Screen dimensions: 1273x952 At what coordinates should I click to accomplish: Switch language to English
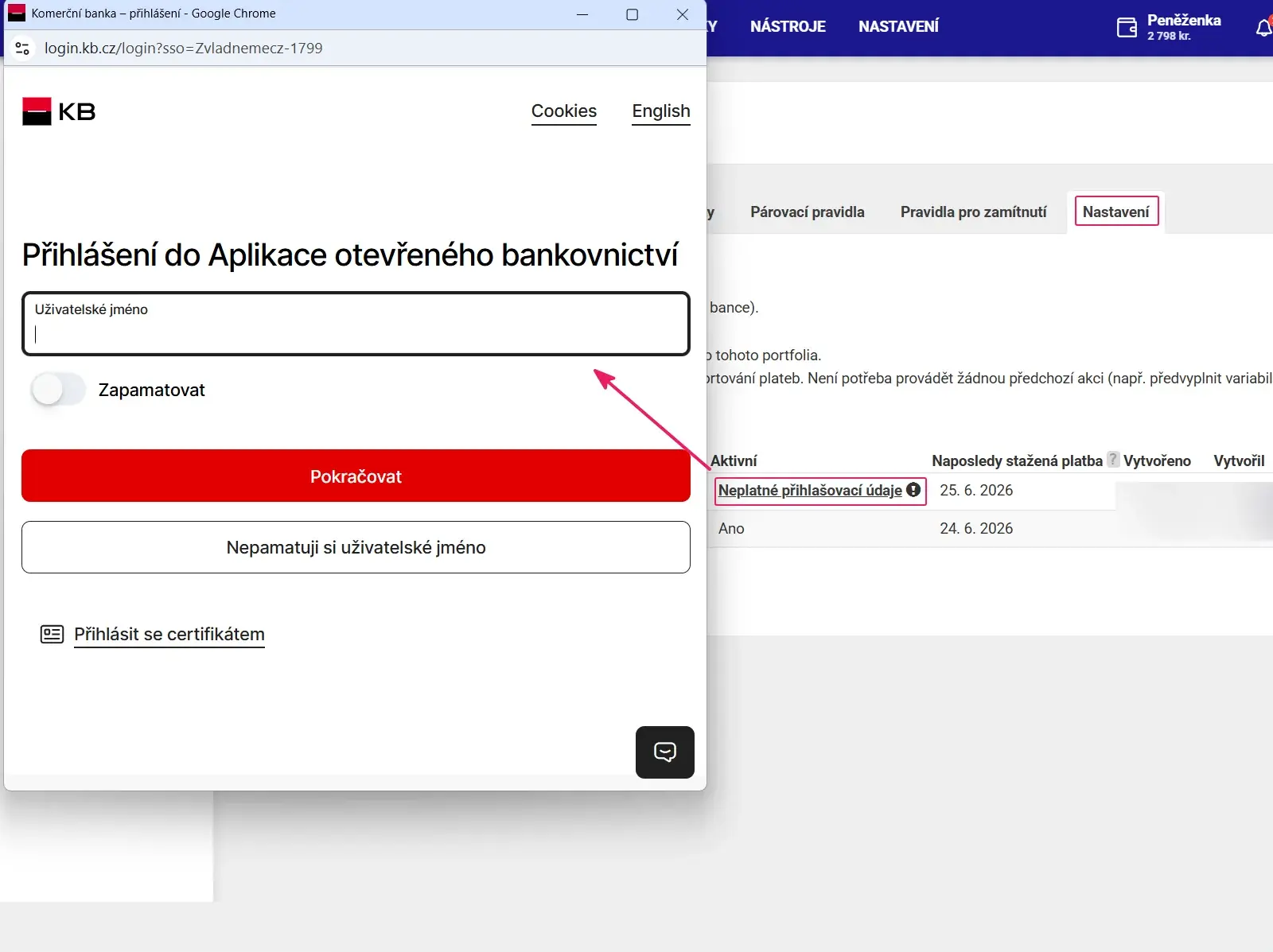(x=661, y=111)
